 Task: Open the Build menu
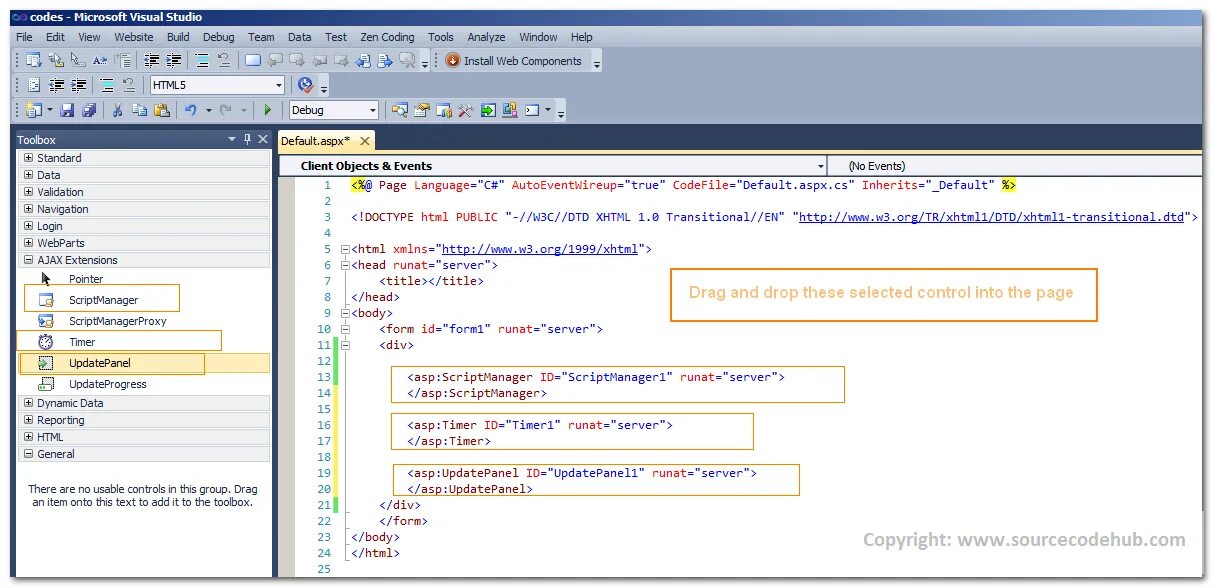[x=178, y=37]
